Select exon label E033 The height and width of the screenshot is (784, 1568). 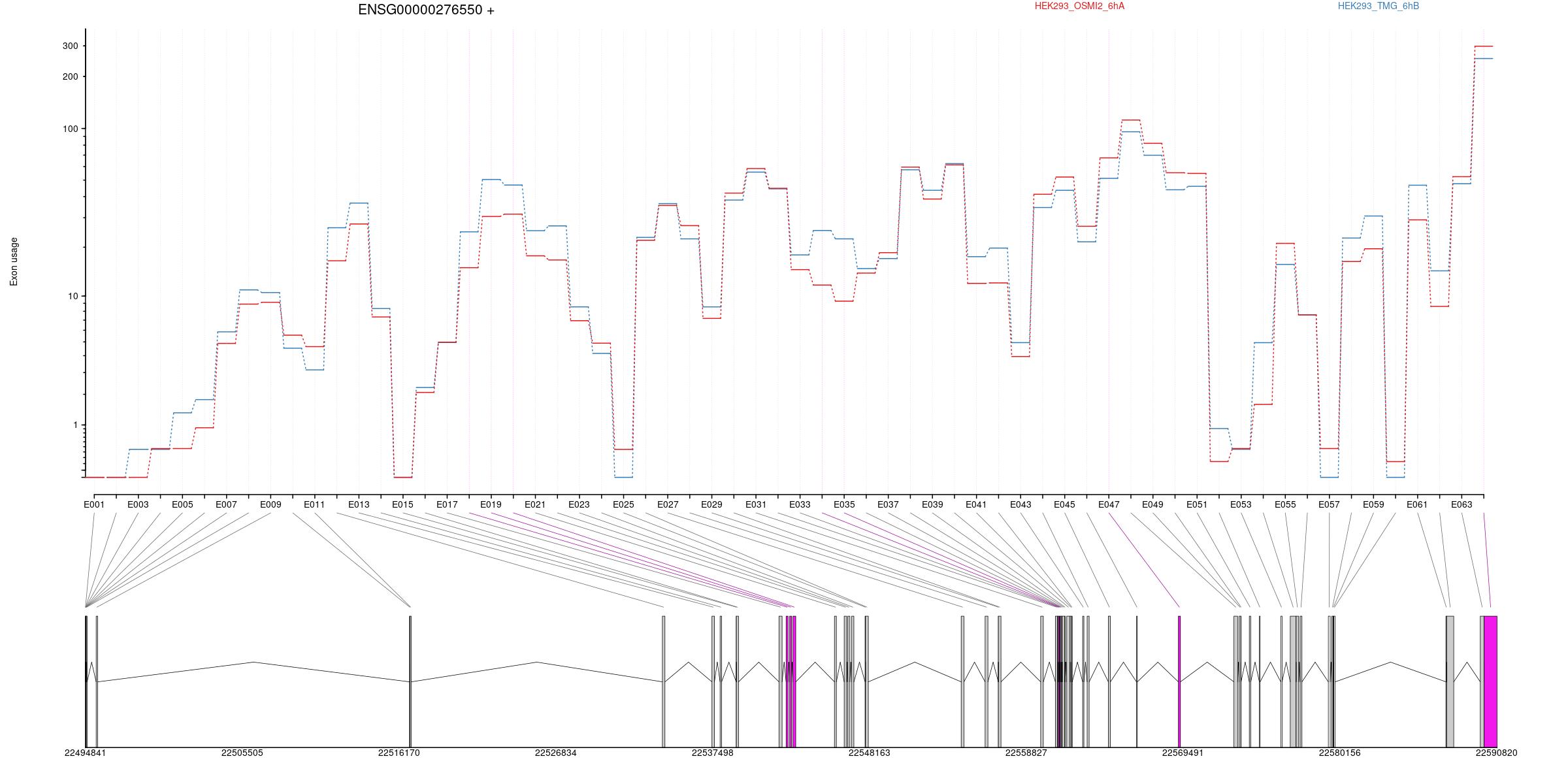coord(800,504)
